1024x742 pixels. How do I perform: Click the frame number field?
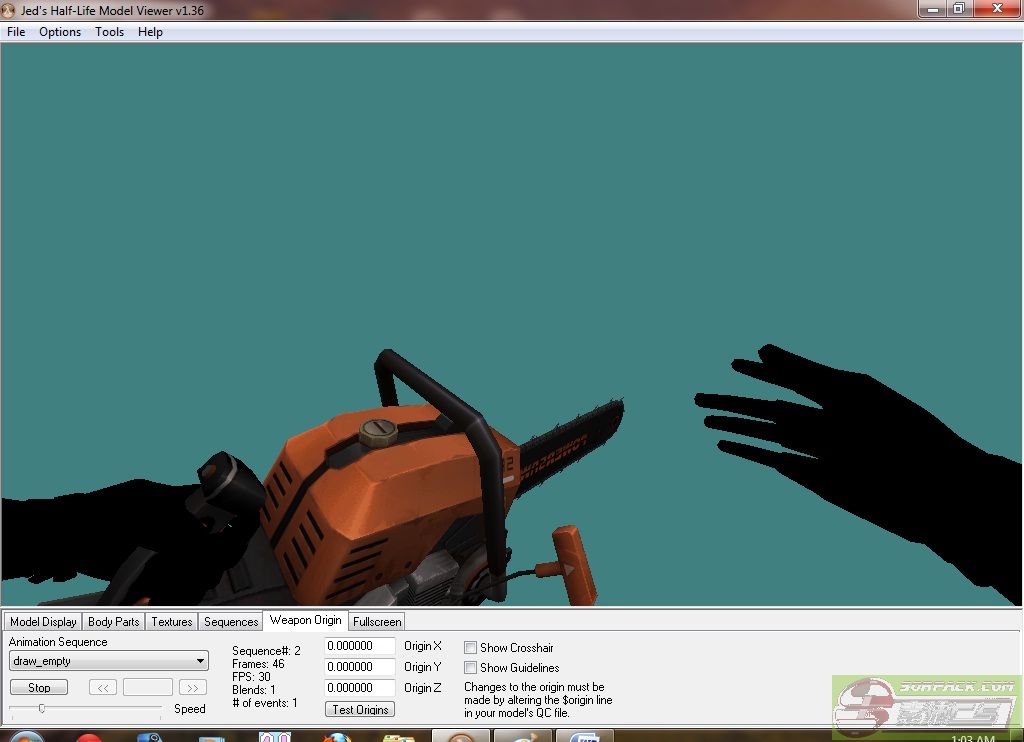pyautogui.click(x=148, y=688)
